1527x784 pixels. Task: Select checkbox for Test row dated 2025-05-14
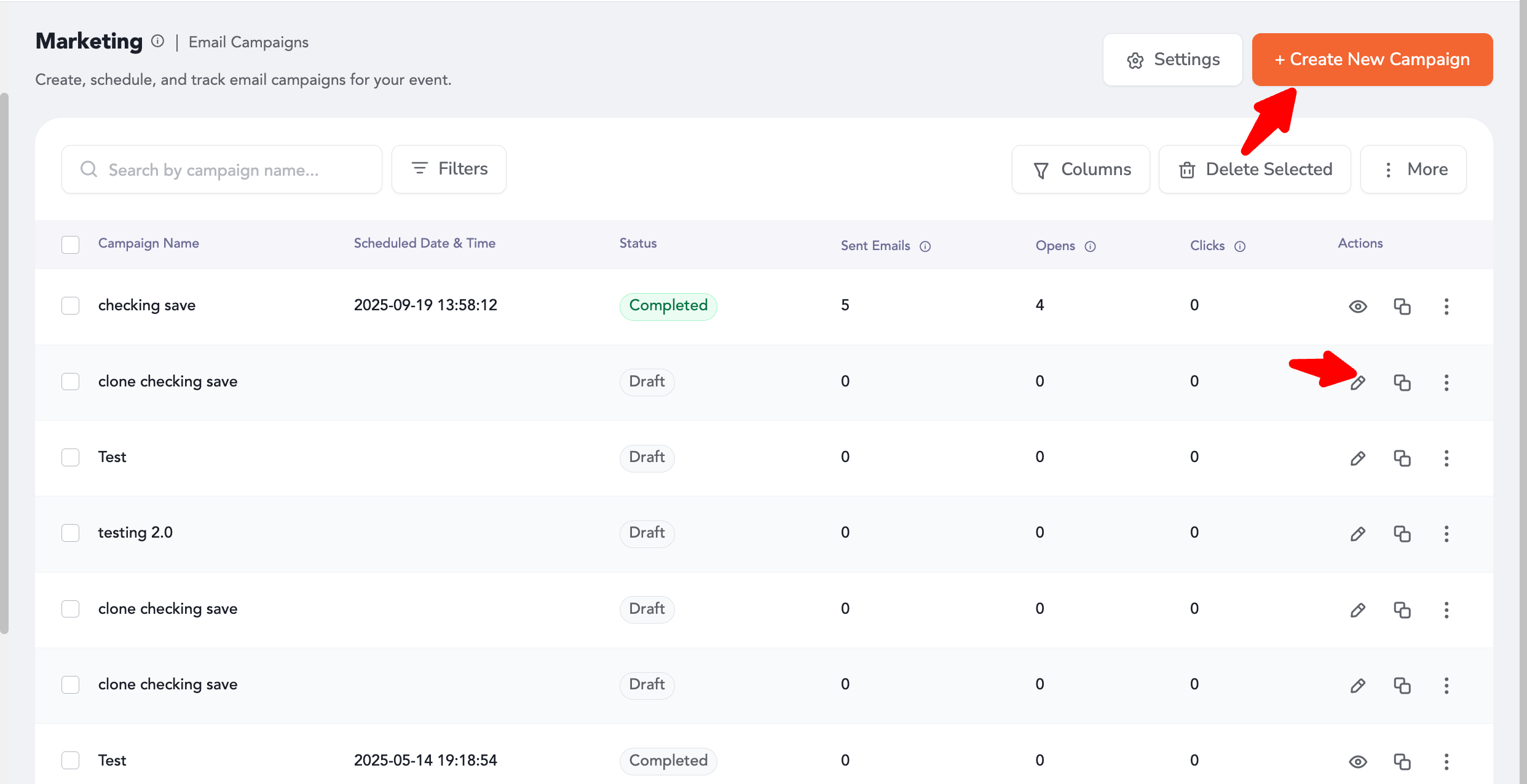tap(71, 760)
